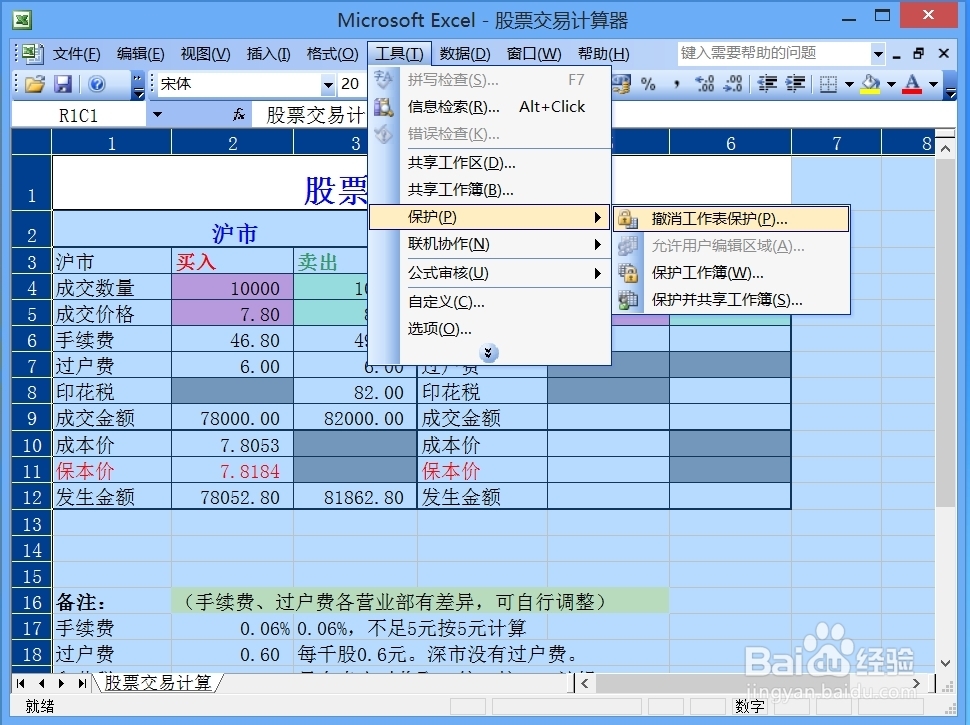970x725 pixels.
Task: Open the 格式(O) menu
Action: (332, 54)
